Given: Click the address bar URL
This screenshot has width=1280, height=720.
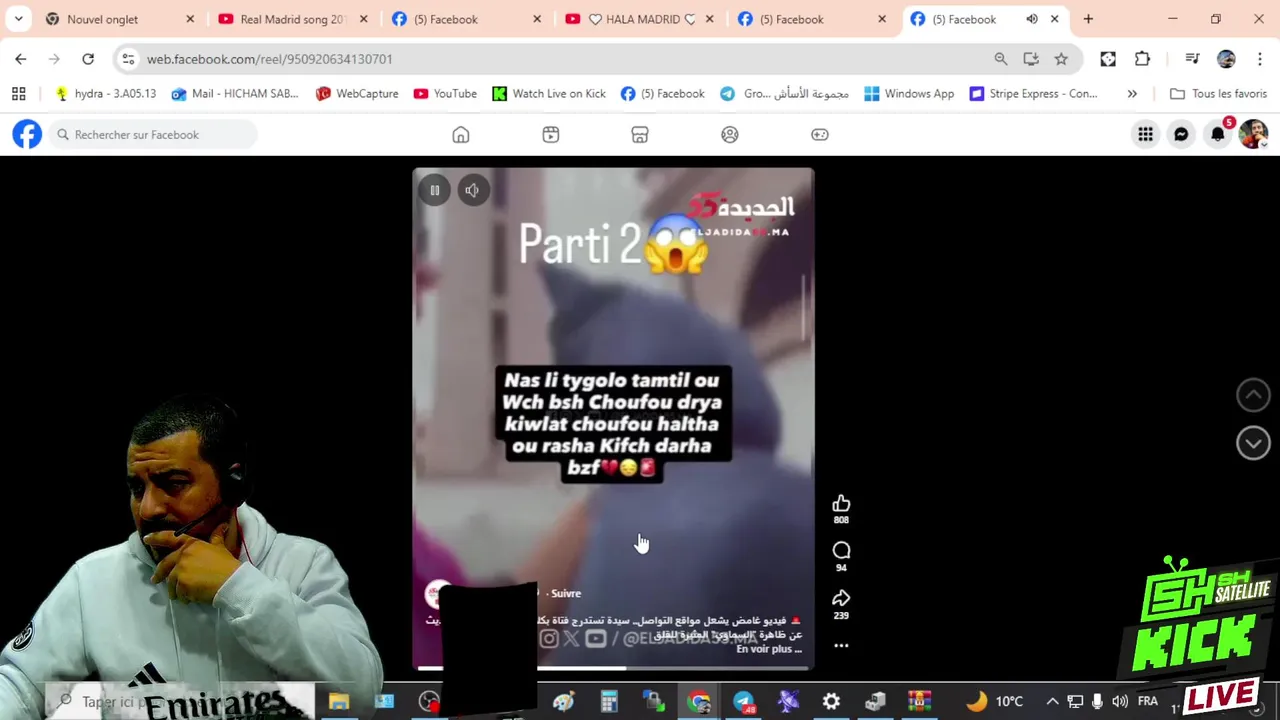Looking at the screenshot, I should (270, 59).
